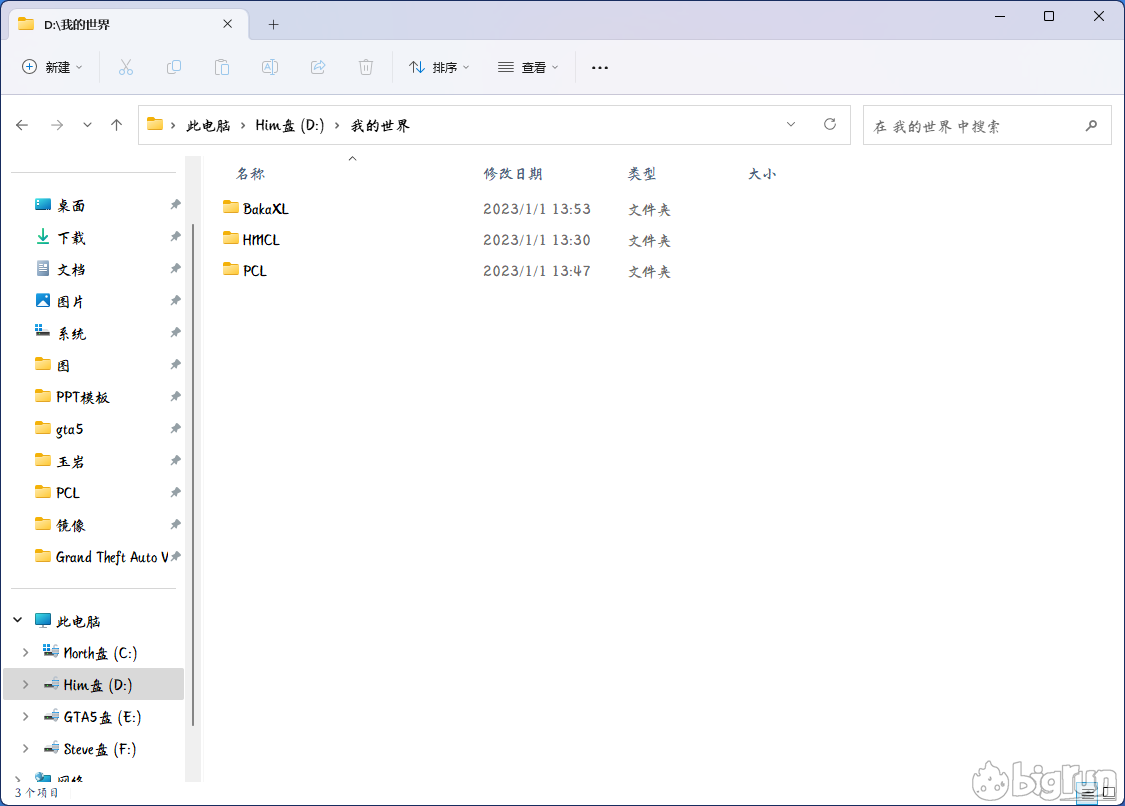This screenshot has height=806, width=1125.
Task: Open the 新建 dropdown menu
Action: 52,67
